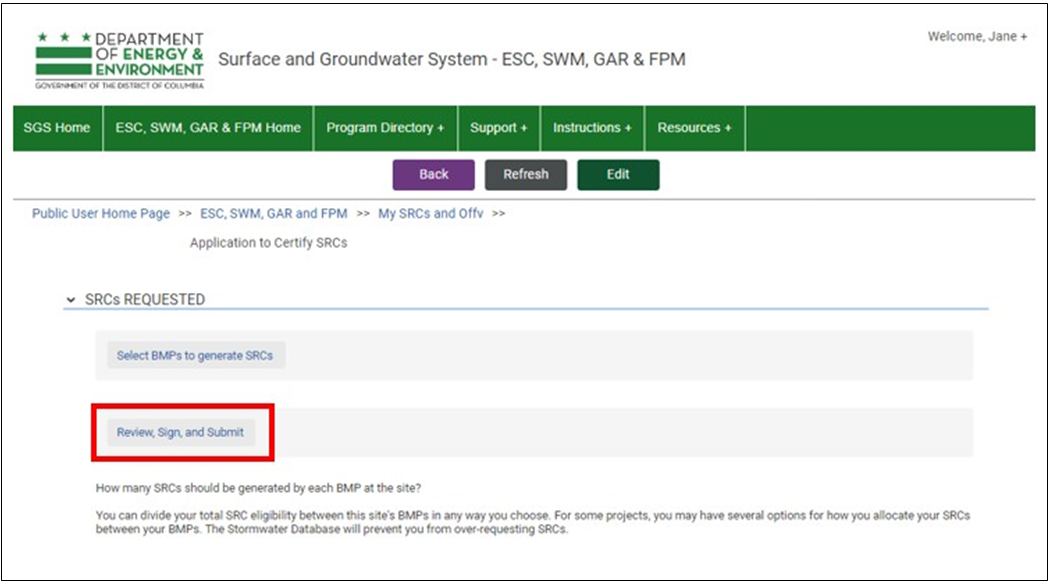Click the Surface and Groundwater System title
This screenshot has width=1052, height=584.
coord(451,59)
